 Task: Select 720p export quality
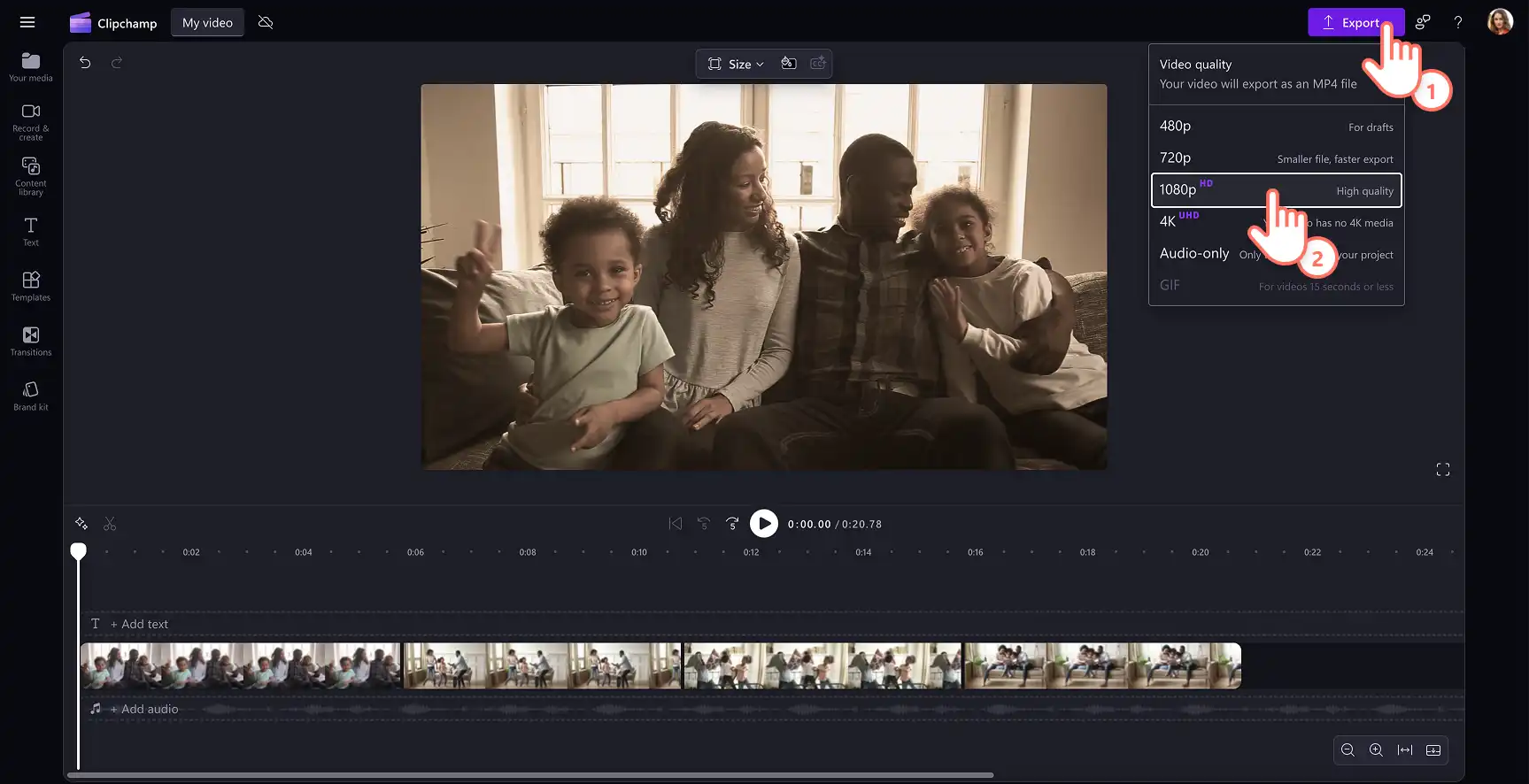1276,158
